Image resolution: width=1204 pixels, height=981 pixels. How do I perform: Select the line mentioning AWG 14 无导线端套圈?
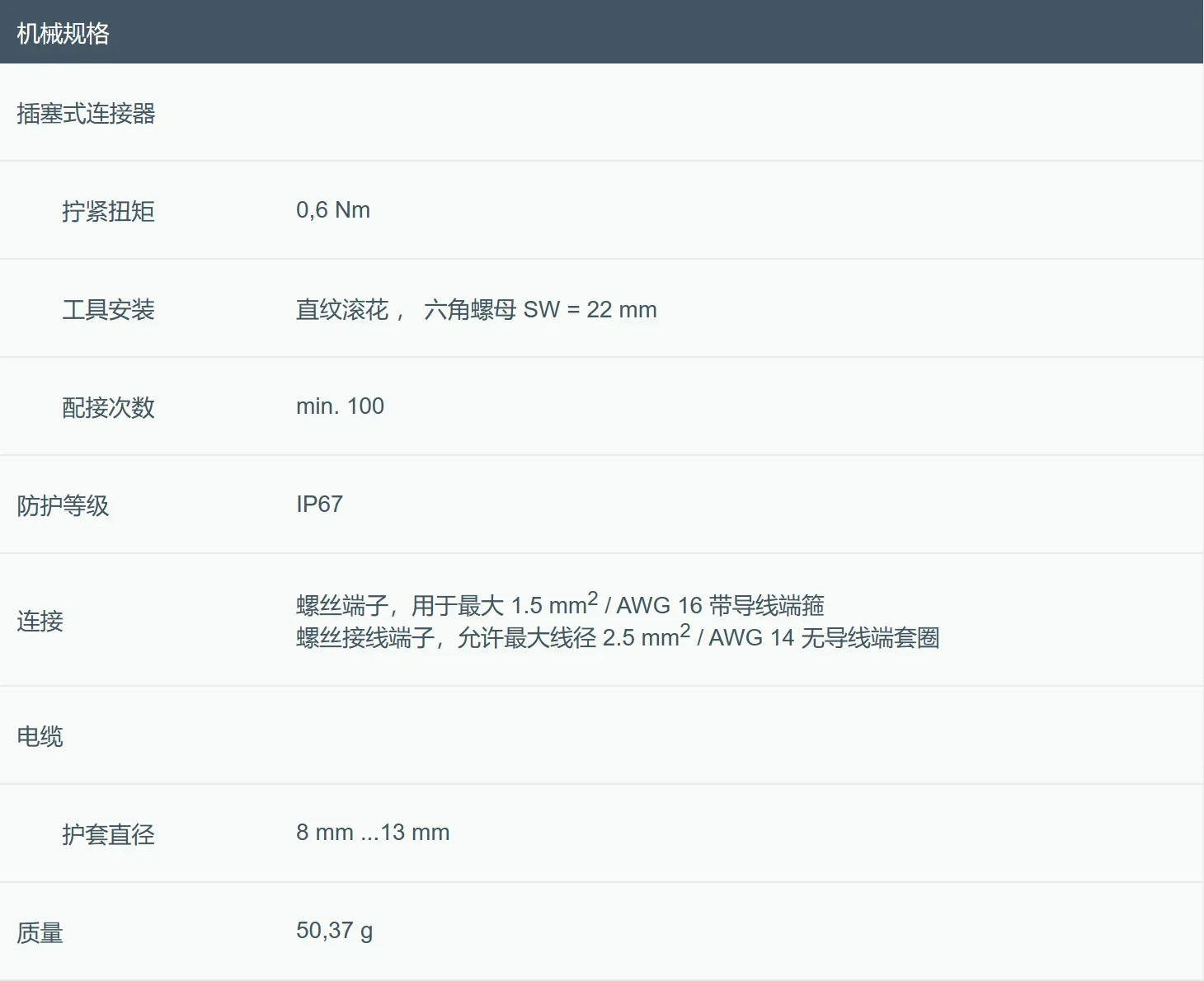pyautogui.click(x=618, y=636)
